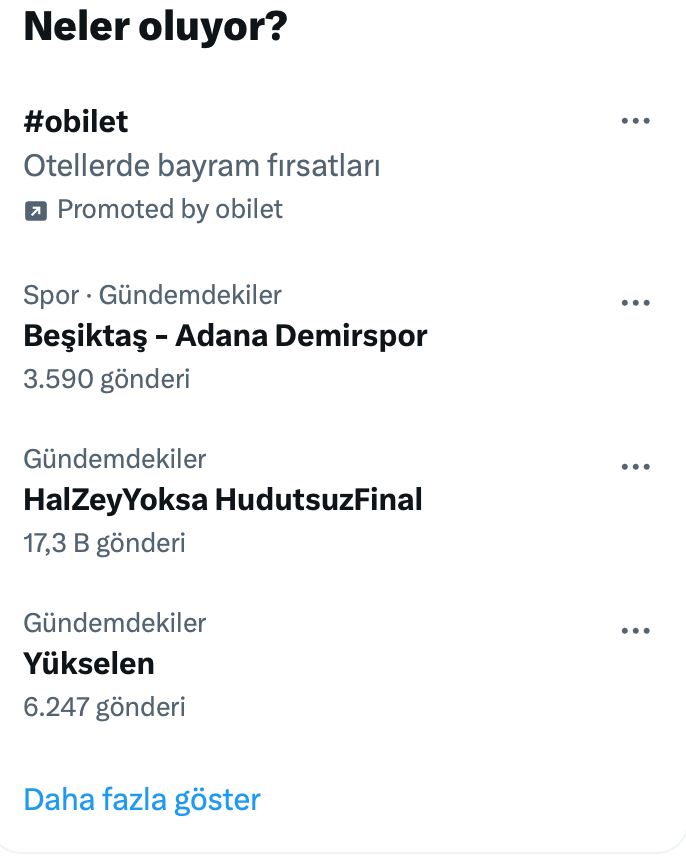The height and width of the screenshot is (868, 686).
Task: Select the #obilet hashtag trend
Action: [76, 122]
